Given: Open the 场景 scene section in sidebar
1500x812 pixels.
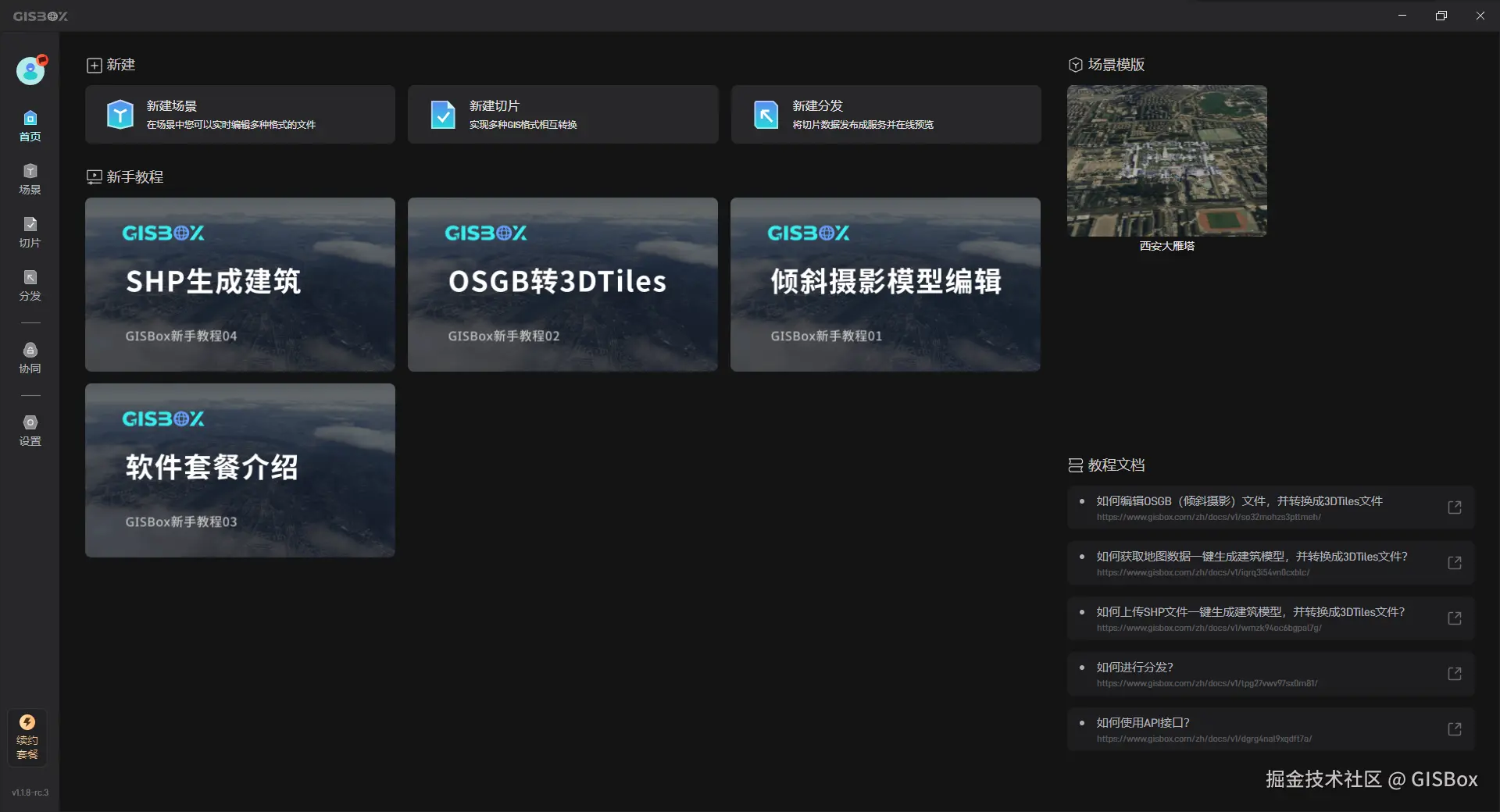Looking at the screenshot, I should [30, 180].
